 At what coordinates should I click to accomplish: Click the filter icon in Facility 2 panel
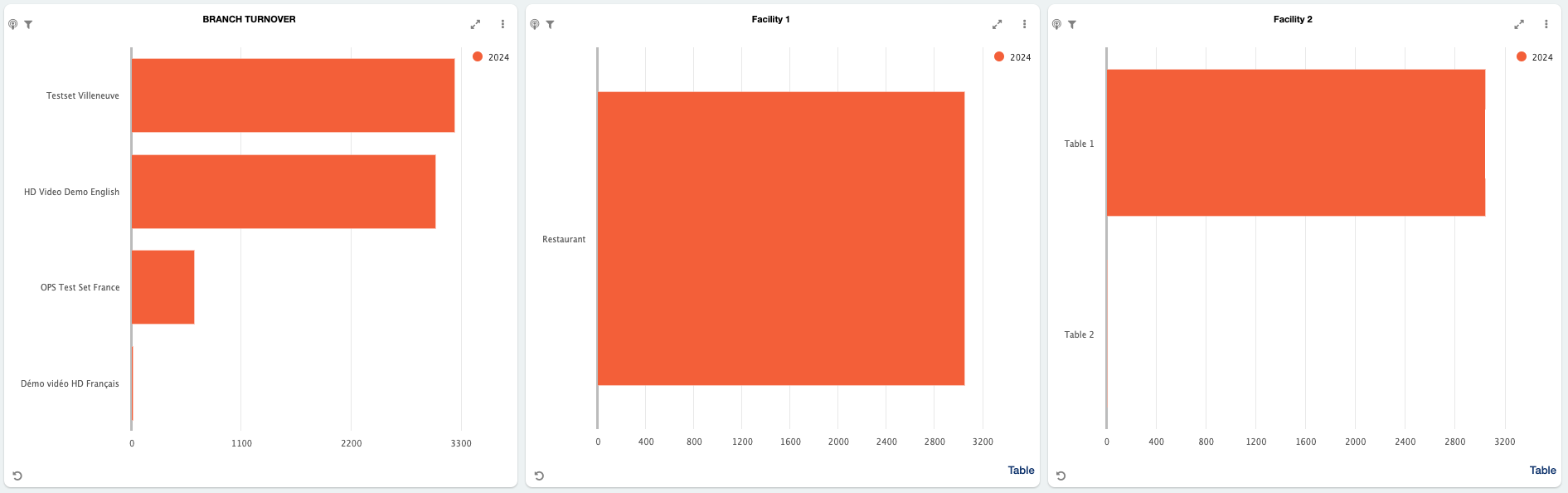[1072, 24]
